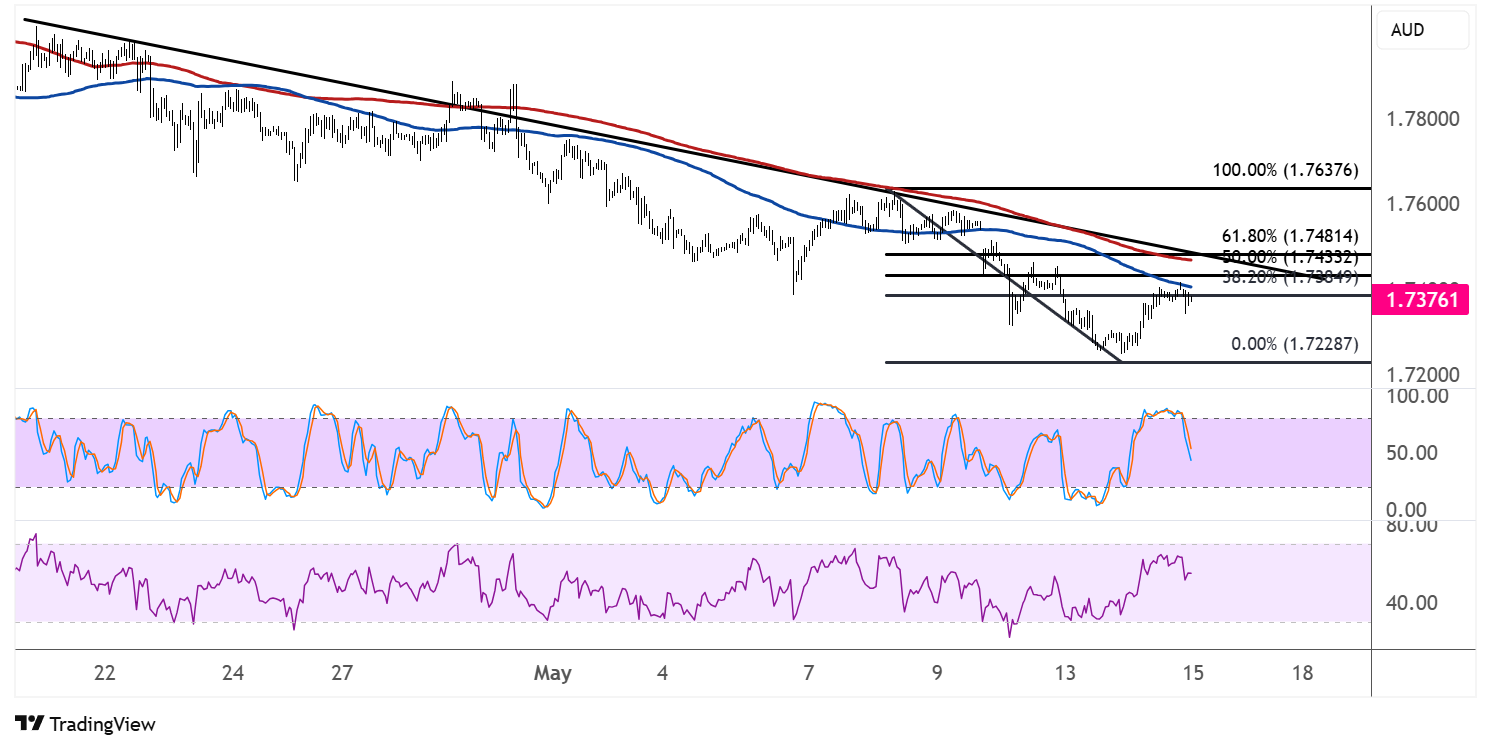Screen dimensions: 1491x750
Task: Click the 0.00% (1.72287) Fibonacci label
Action: (x=1293, y=344)
